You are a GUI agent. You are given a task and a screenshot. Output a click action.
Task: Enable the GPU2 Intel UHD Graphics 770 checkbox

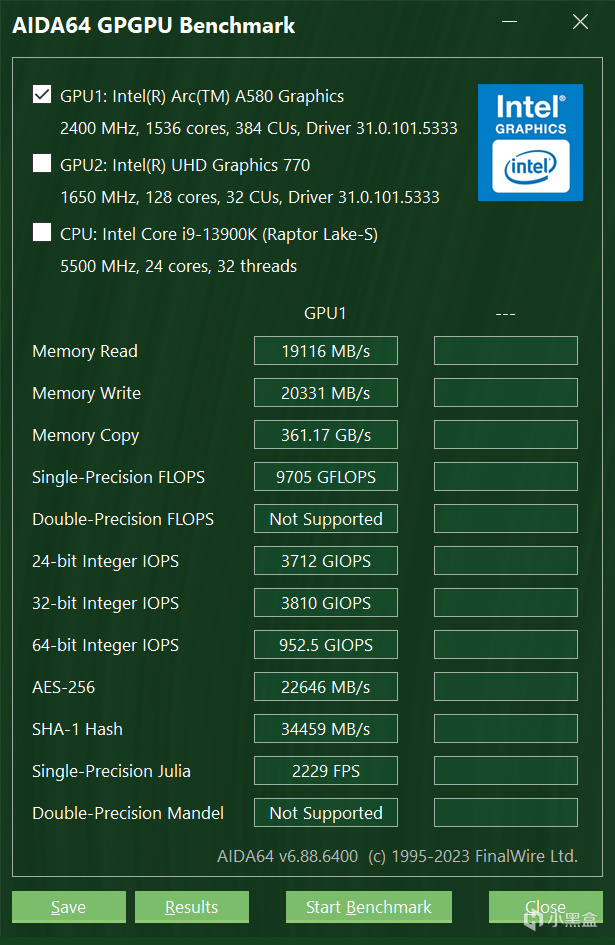[42, 164]
